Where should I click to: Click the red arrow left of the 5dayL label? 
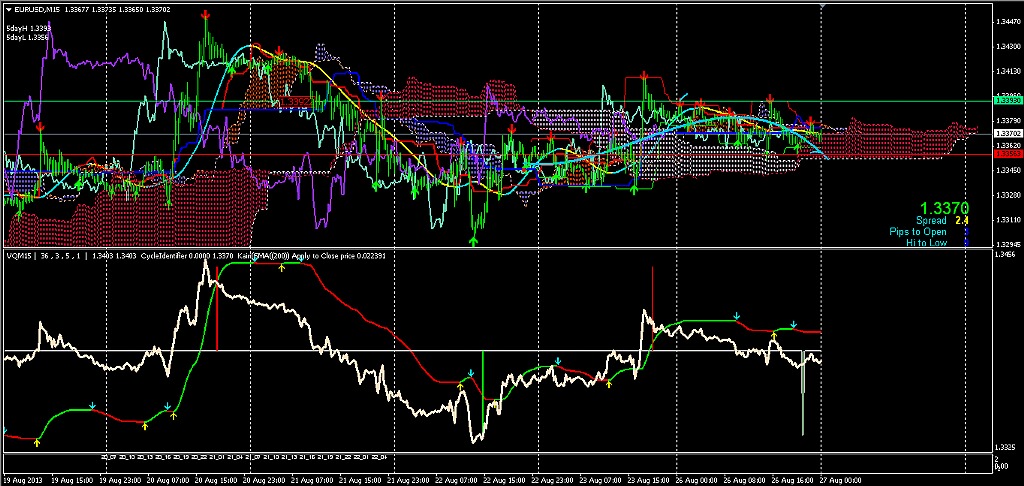click(x=40, y=128)
